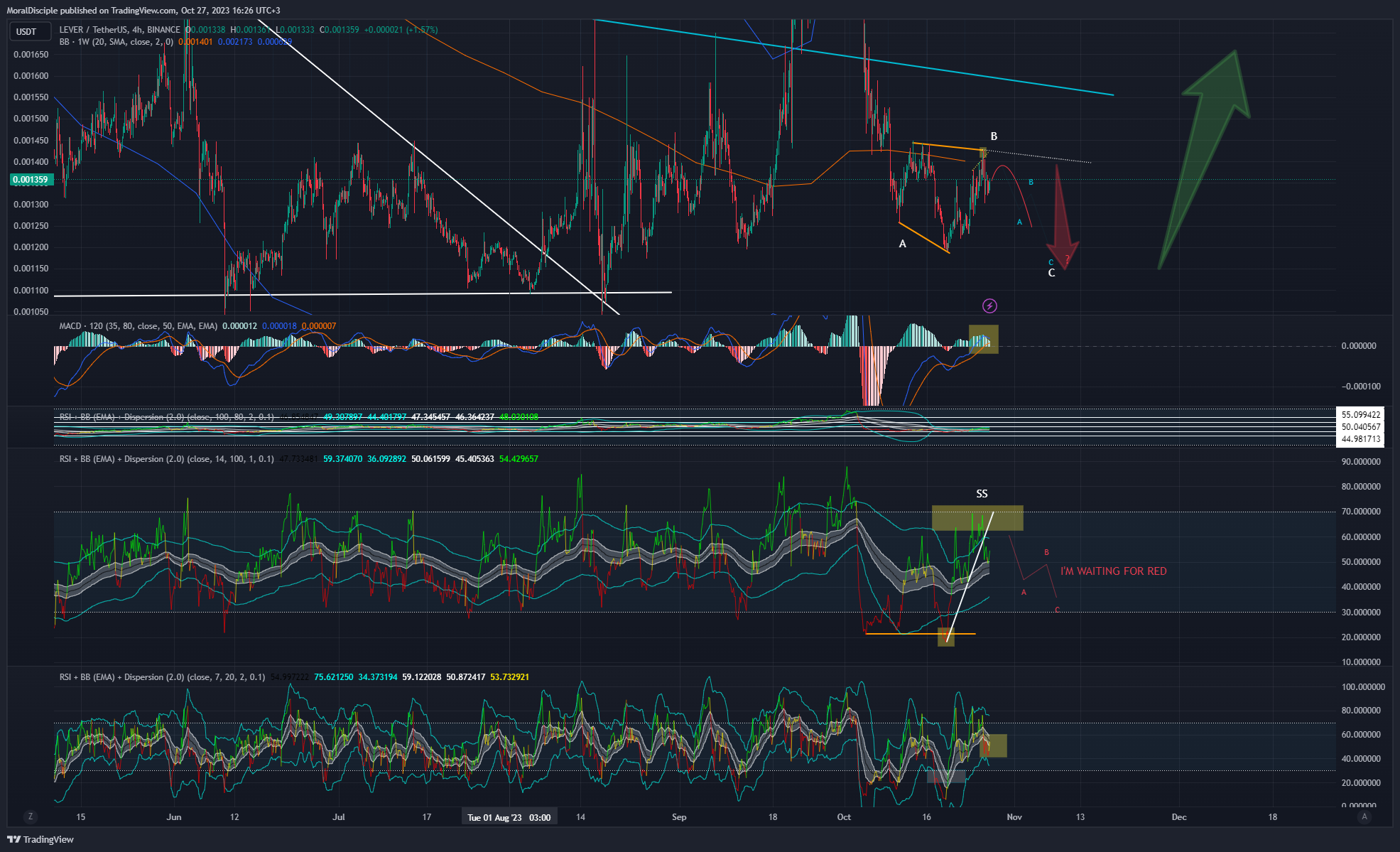This screenshot has height=852, width=1400.
Task: Click the BB value 0.002173
Action: (x=235, y=42)
